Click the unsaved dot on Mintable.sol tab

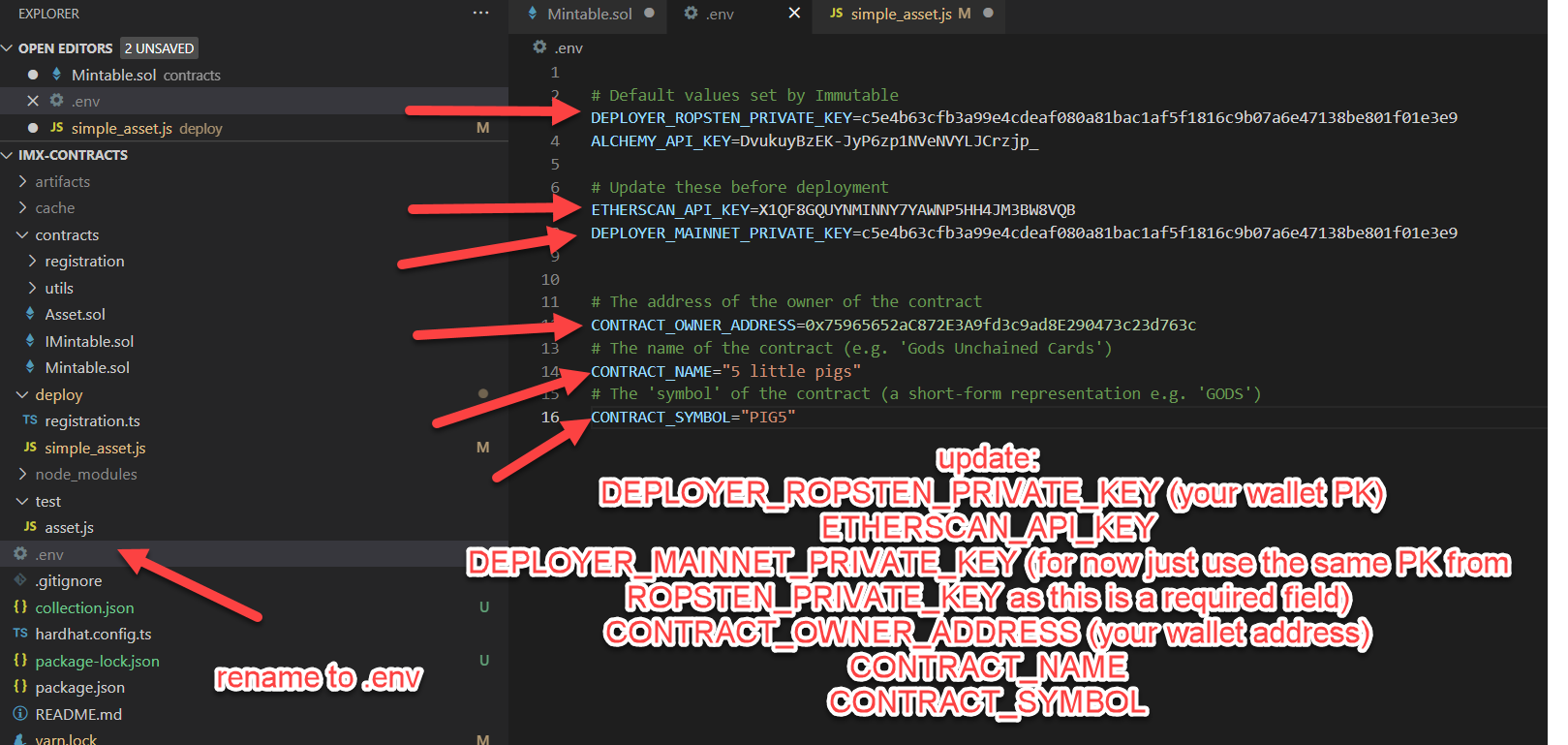(649, 14)
